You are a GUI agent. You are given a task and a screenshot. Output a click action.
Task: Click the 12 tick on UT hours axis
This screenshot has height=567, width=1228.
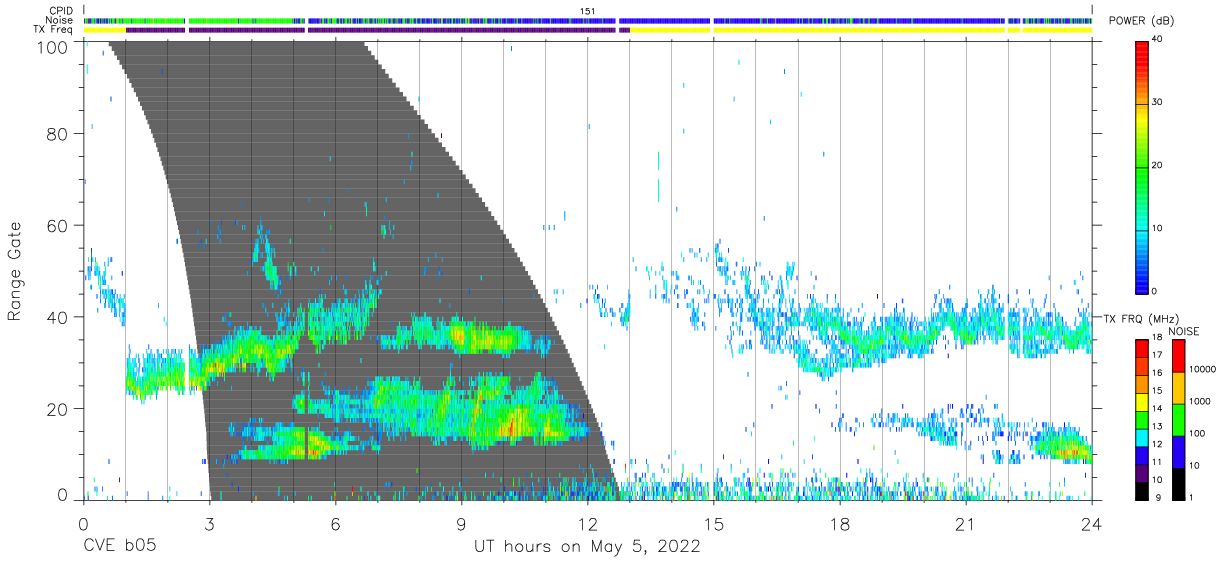pos(587,522)
